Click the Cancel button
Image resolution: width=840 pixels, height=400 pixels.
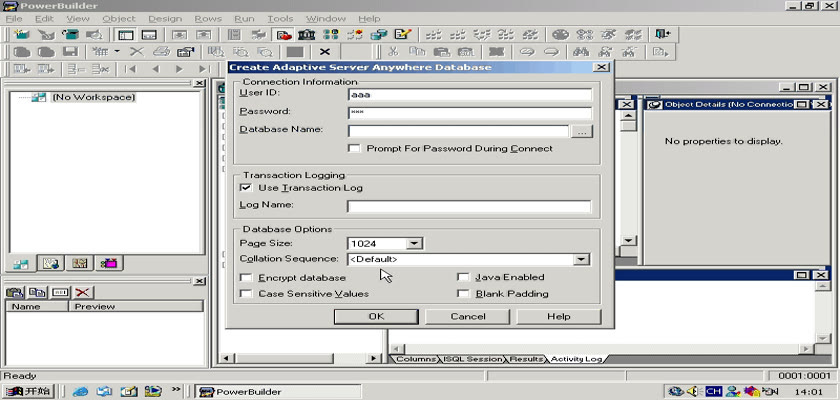coord(468,316)
